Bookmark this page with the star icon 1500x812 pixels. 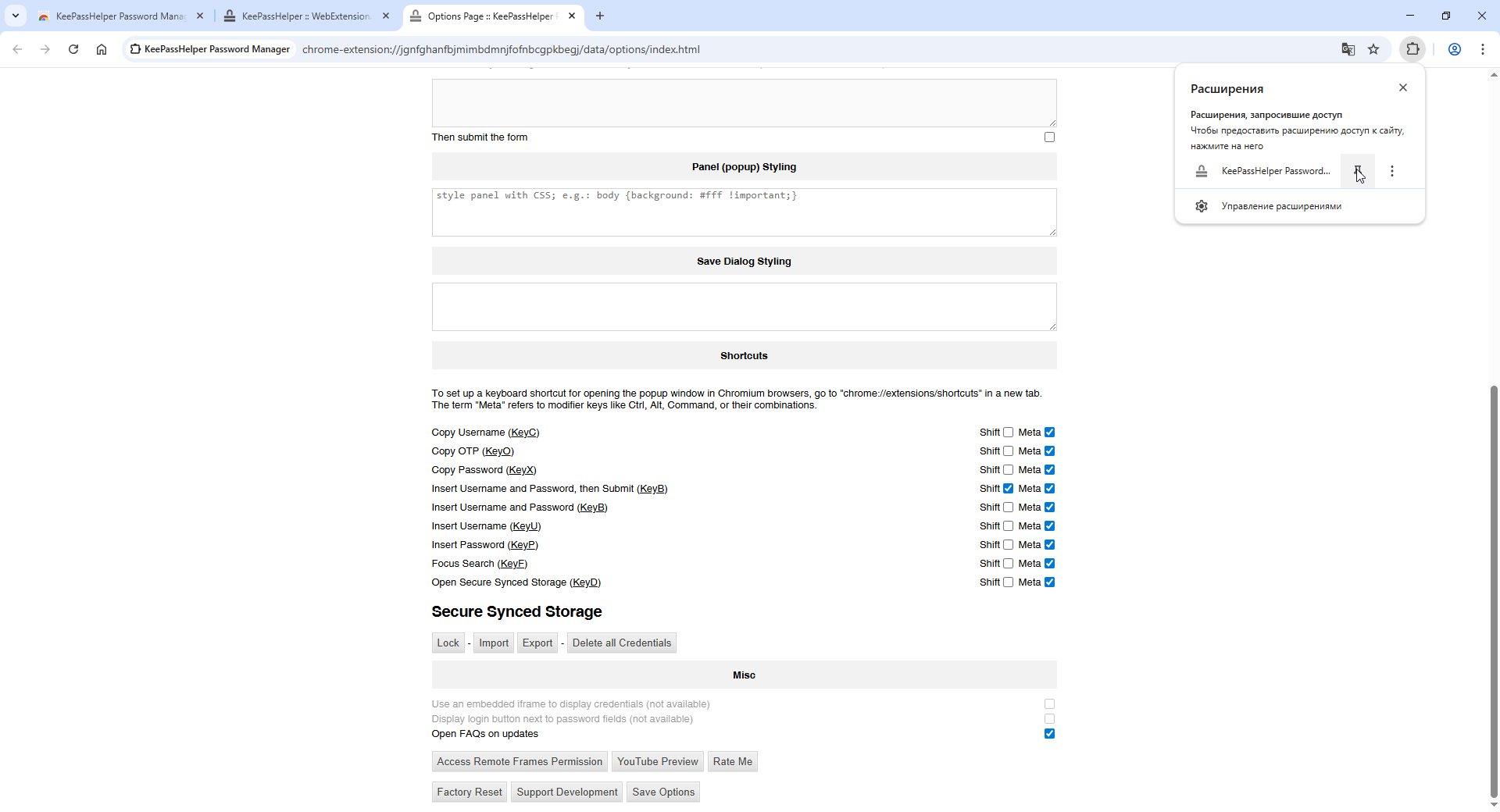point(1373,49)
